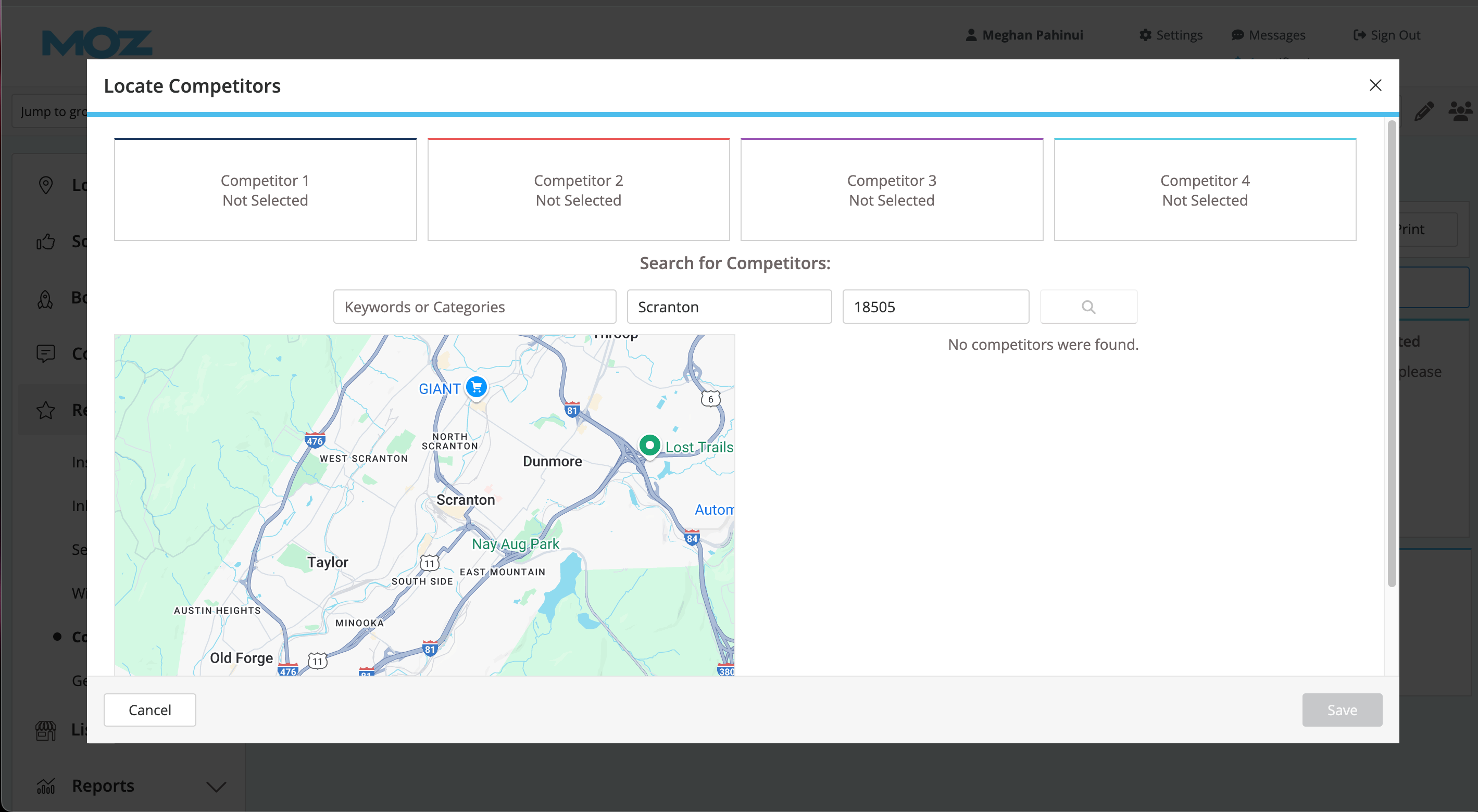Click the competitor search magnifier icon
This screenshot has height=812, width=1478.
[1088, 306]
